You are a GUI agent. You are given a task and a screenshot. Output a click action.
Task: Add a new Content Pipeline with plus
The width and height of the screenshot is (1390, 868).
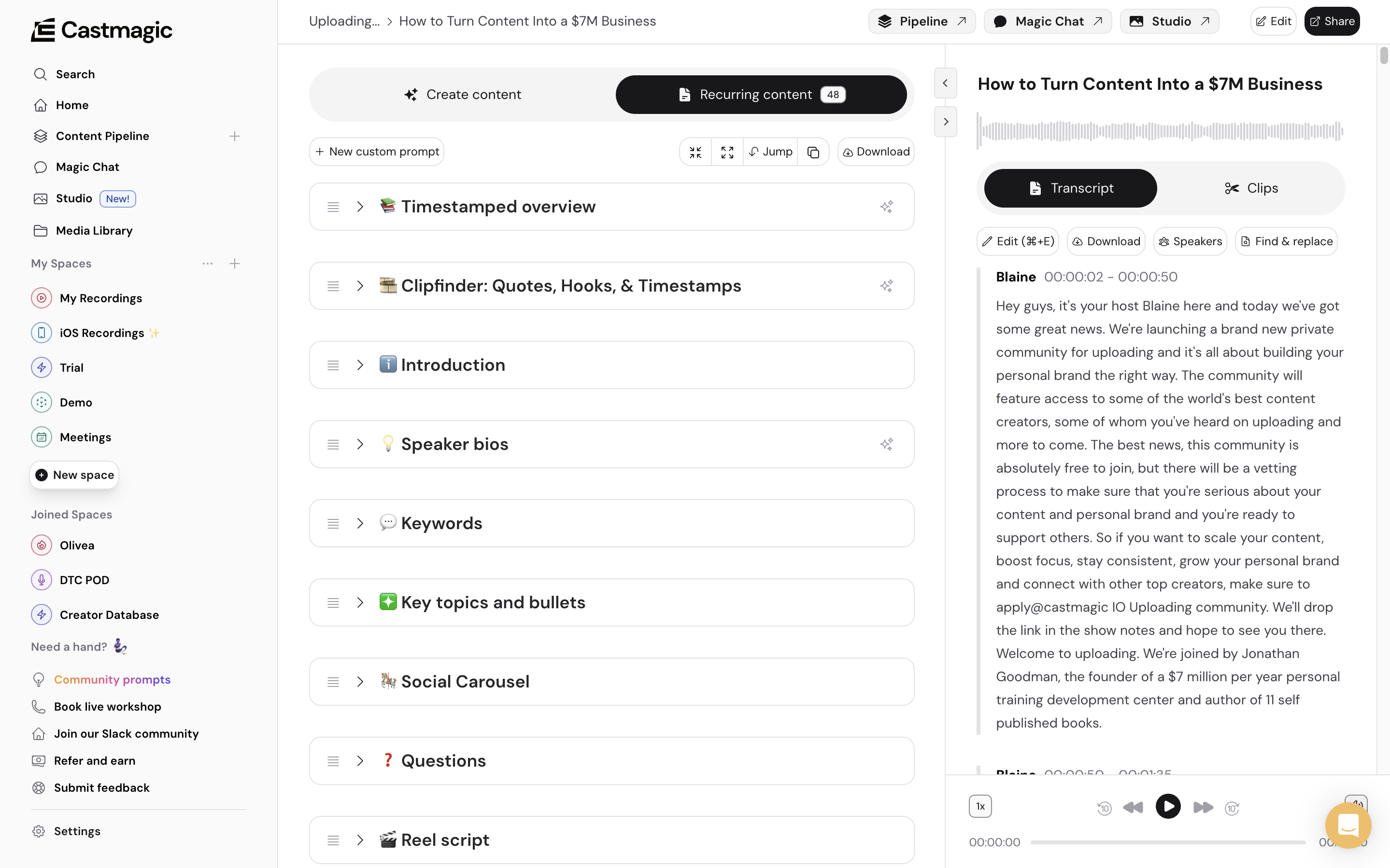234,136
